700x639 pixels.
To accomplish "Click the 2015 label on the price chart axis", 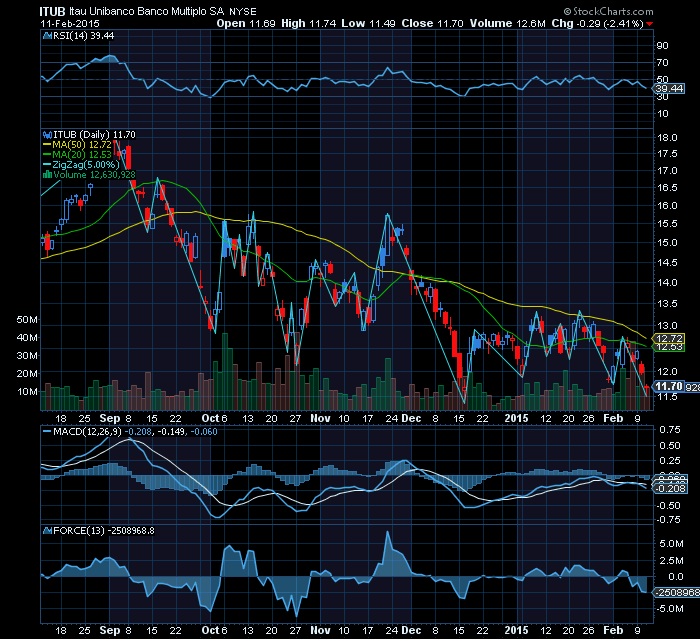I will [x=516, y=418].
